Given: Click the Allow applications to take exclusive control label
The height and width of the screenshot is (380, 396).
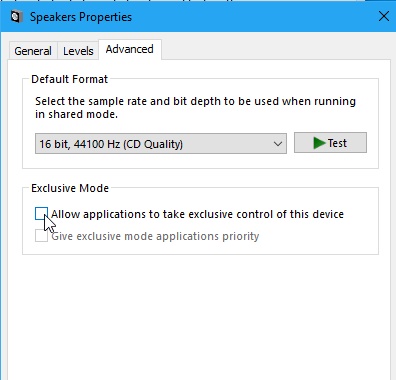Looking at the screenshot, I should click(x=197, y=214).
